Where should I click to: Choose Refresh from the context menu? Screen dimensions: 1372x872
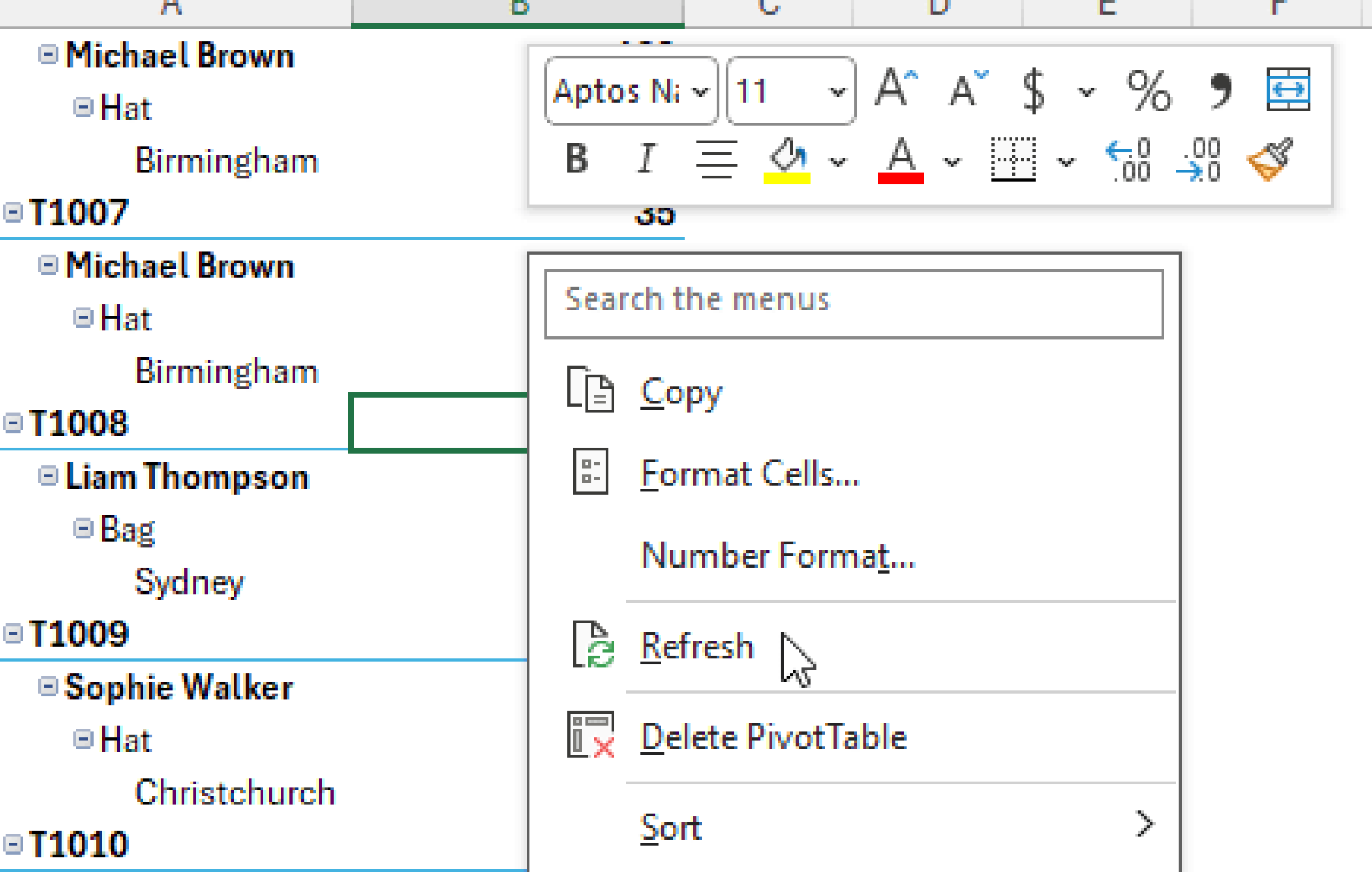pyautogui.click(x=697, y=646)
